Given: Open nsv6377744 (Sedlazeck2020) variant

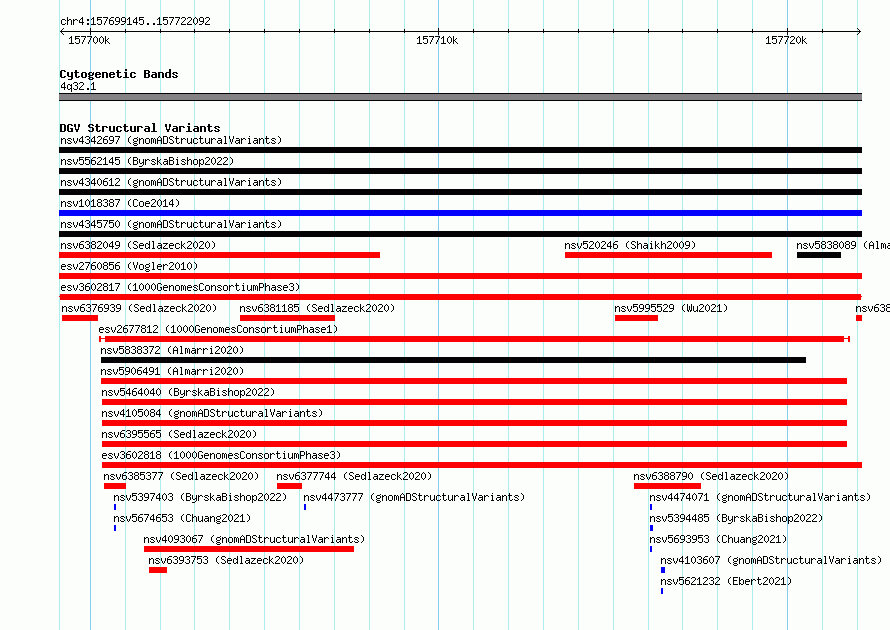Looking at the screenshot, I should 354,476.
